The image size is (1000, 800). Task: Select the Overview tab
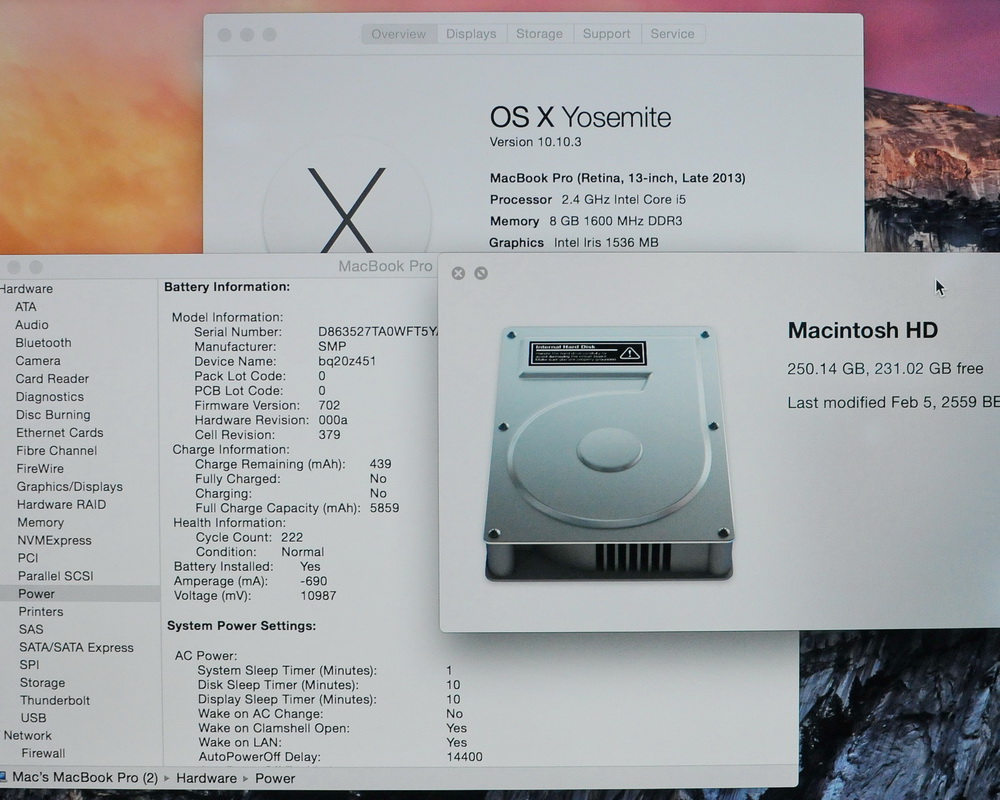(x=399, y=34)
